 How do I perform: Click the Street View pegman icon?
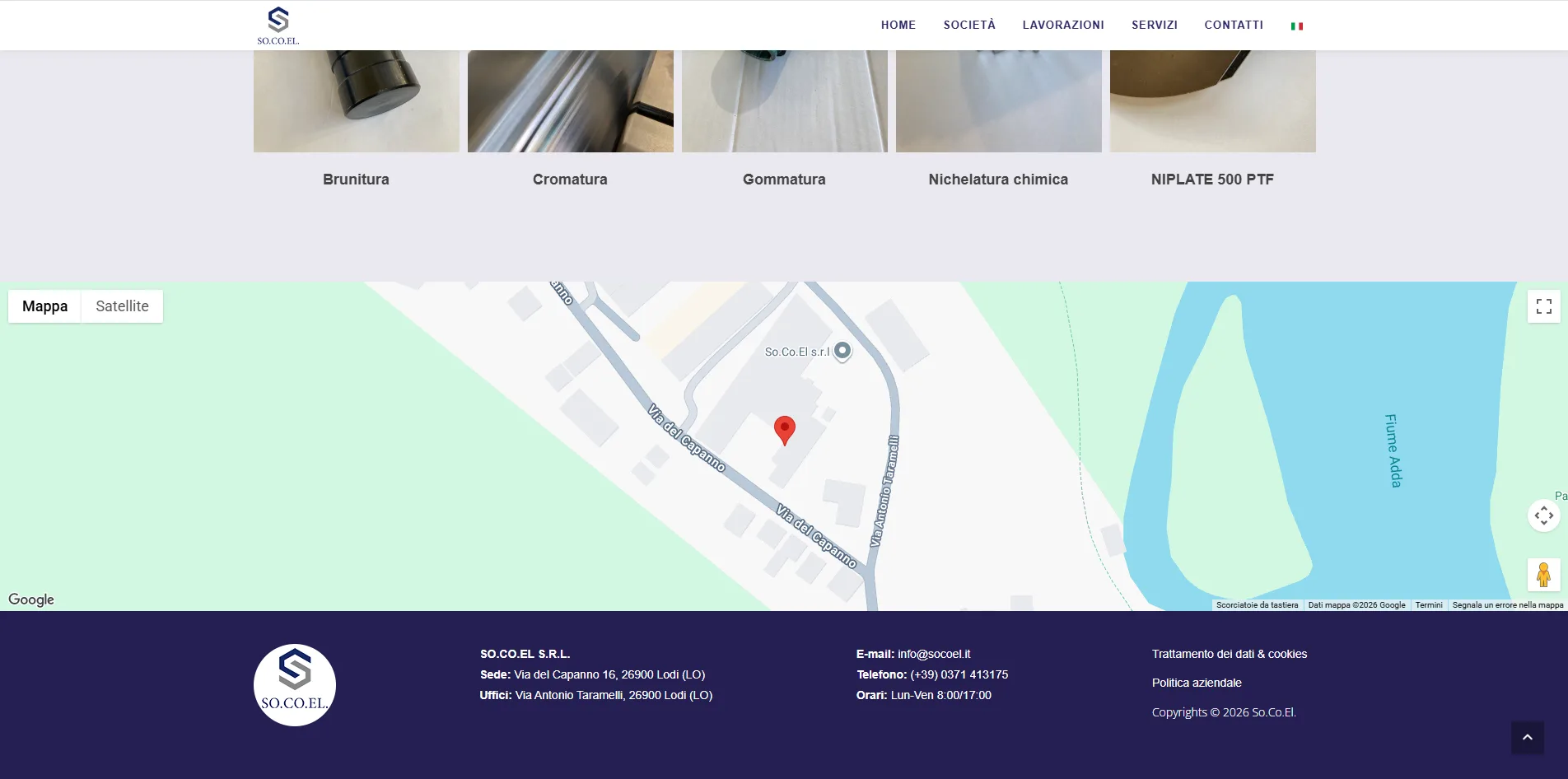point(1544,575)
